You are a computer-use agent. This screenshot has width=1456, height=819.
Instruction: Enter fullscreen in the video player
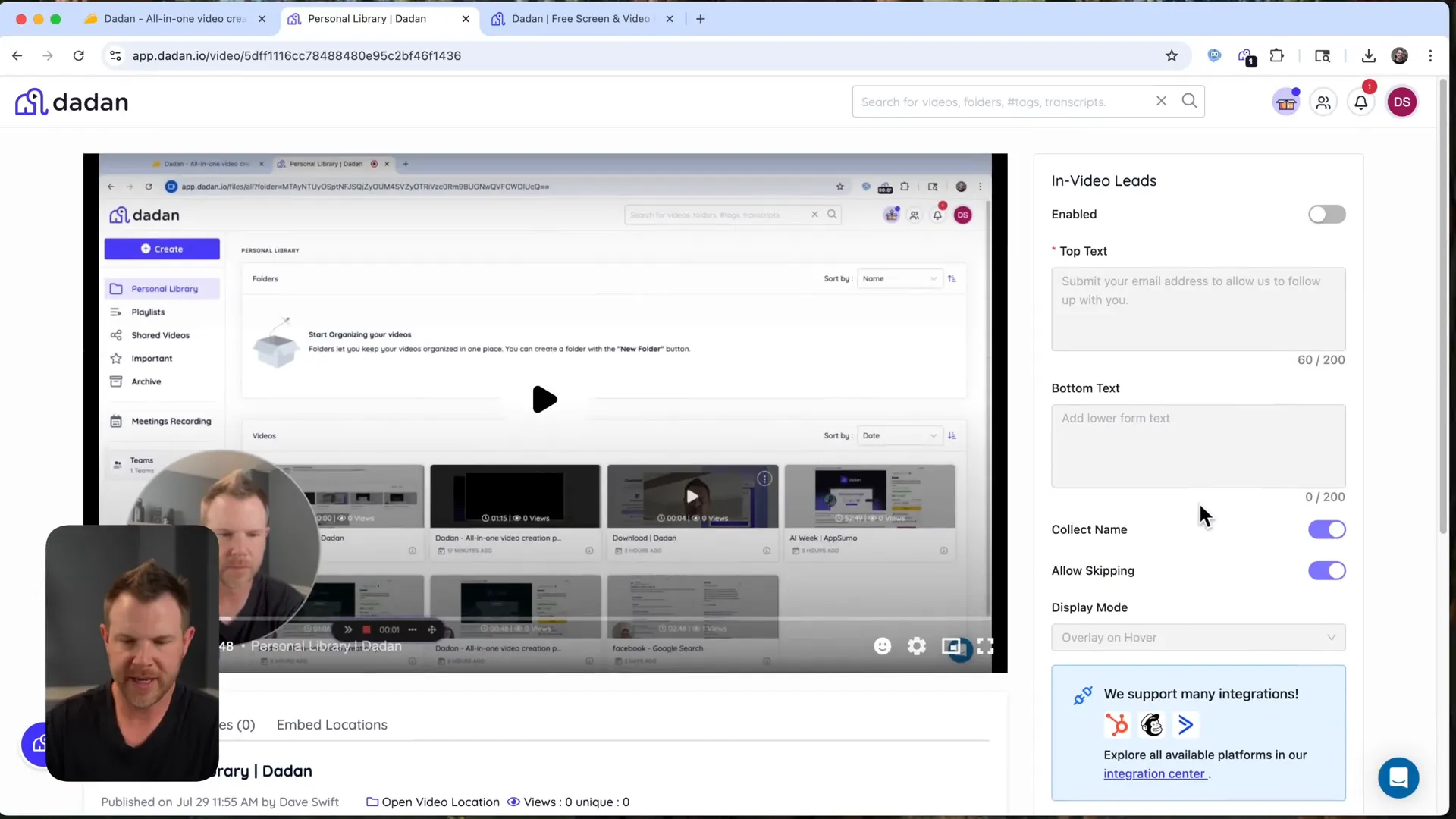click(985, 646)
